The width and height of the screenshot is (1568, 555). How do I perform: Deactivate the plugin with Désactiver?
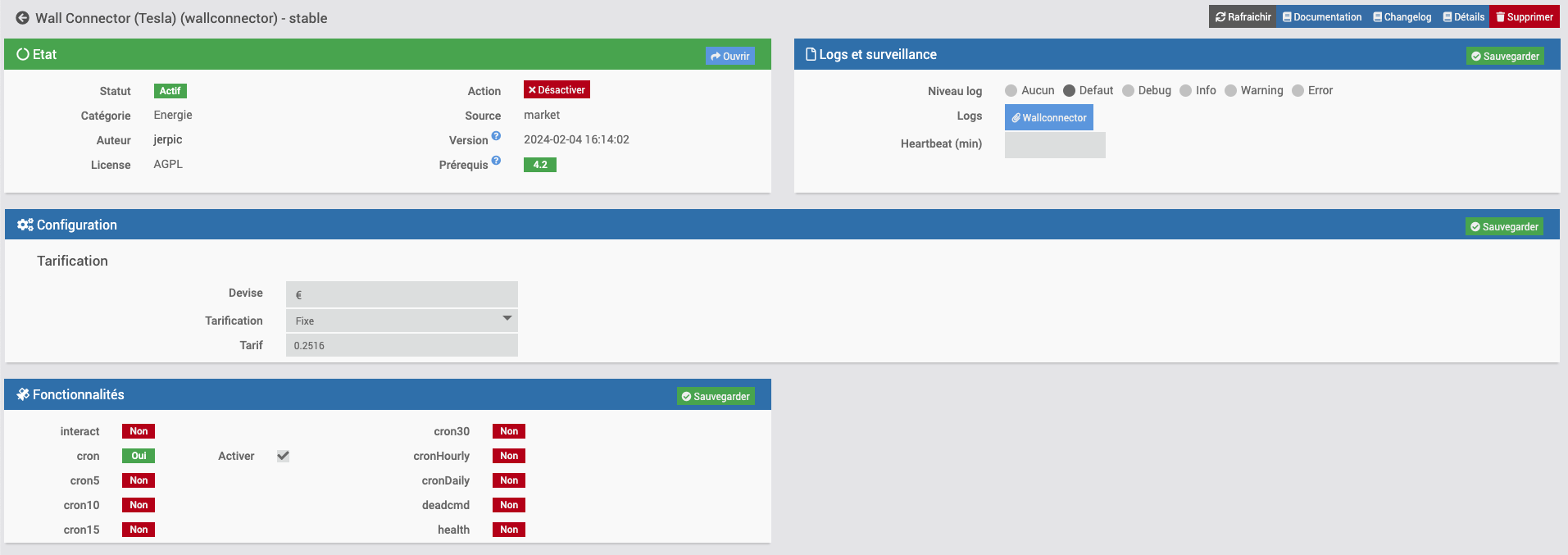pos(557,90)
